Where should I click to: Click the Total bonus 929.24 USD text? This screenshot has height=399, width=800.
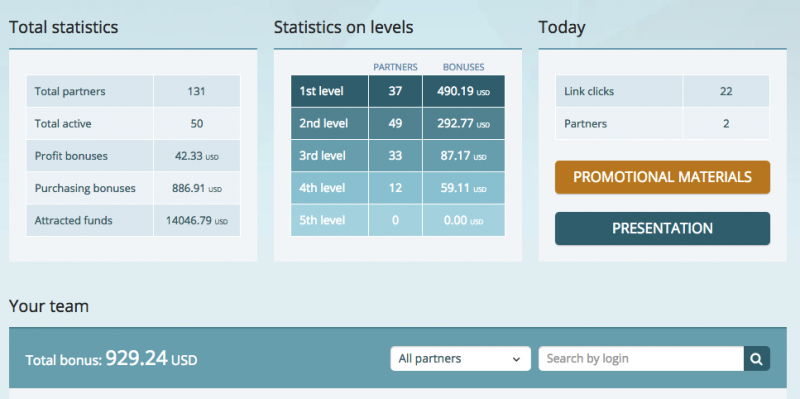(x=111, y=359)
